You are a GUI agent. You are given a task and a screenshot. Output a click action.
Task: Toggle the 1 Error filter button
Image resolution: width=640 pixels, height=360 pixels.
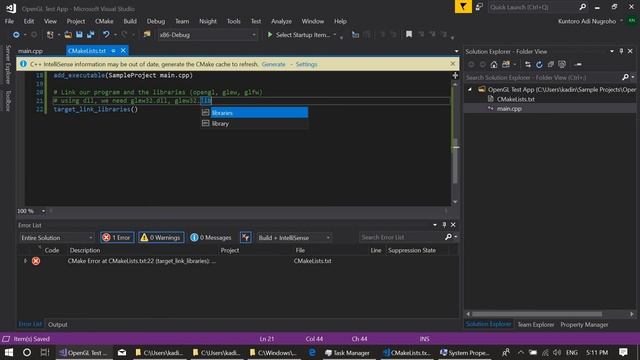[117, 238]
